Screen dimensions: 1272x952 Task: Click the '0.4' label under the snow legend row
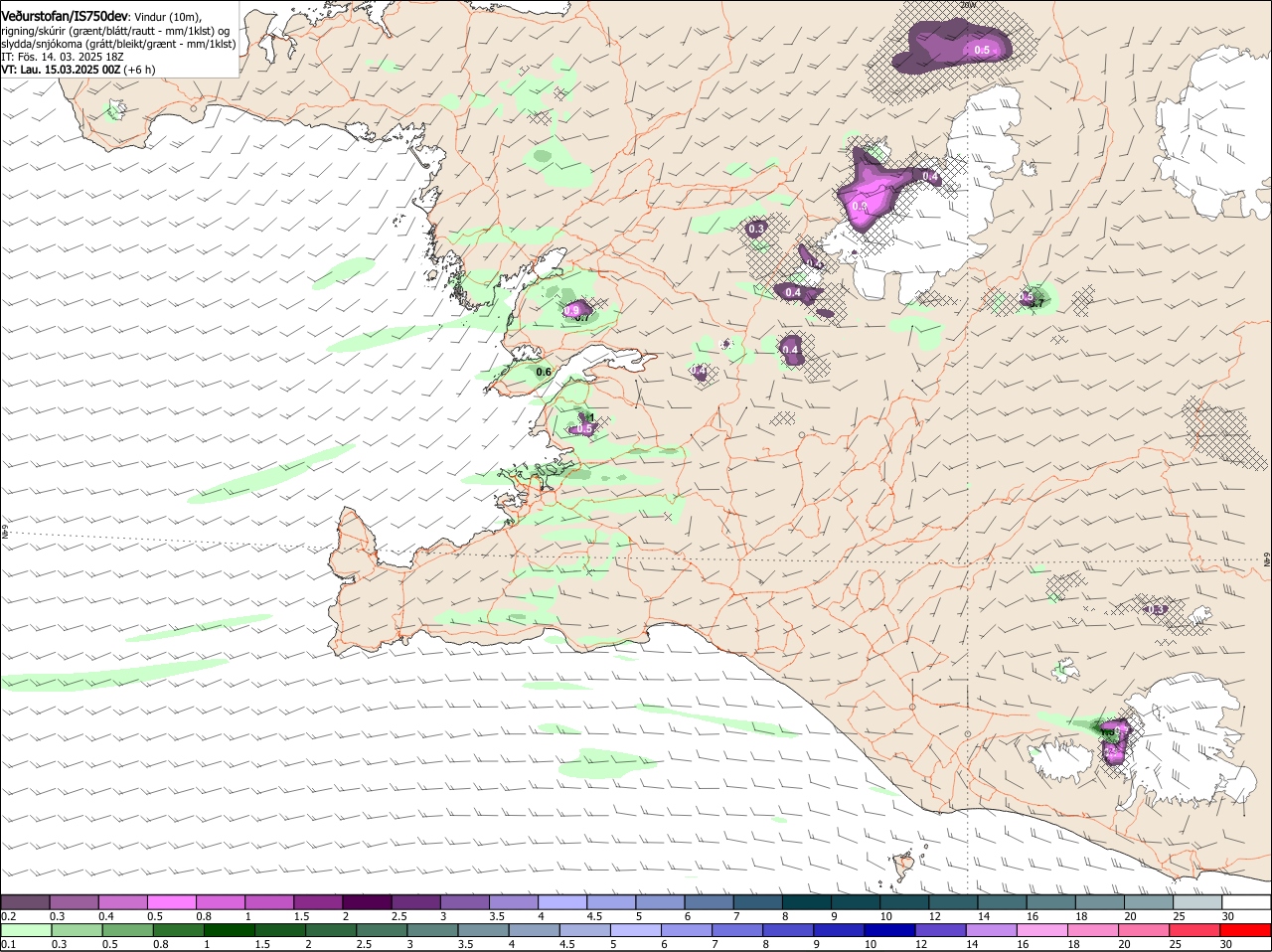[x=105, y=916]
